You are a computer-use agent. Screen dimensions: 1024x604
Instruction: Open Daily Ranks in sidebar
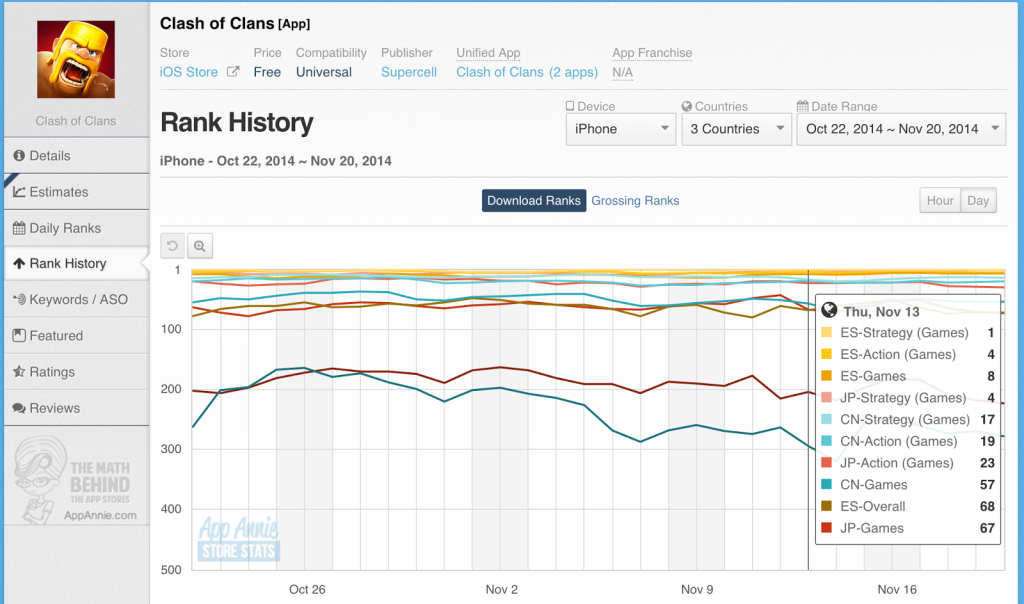point(76,228)
